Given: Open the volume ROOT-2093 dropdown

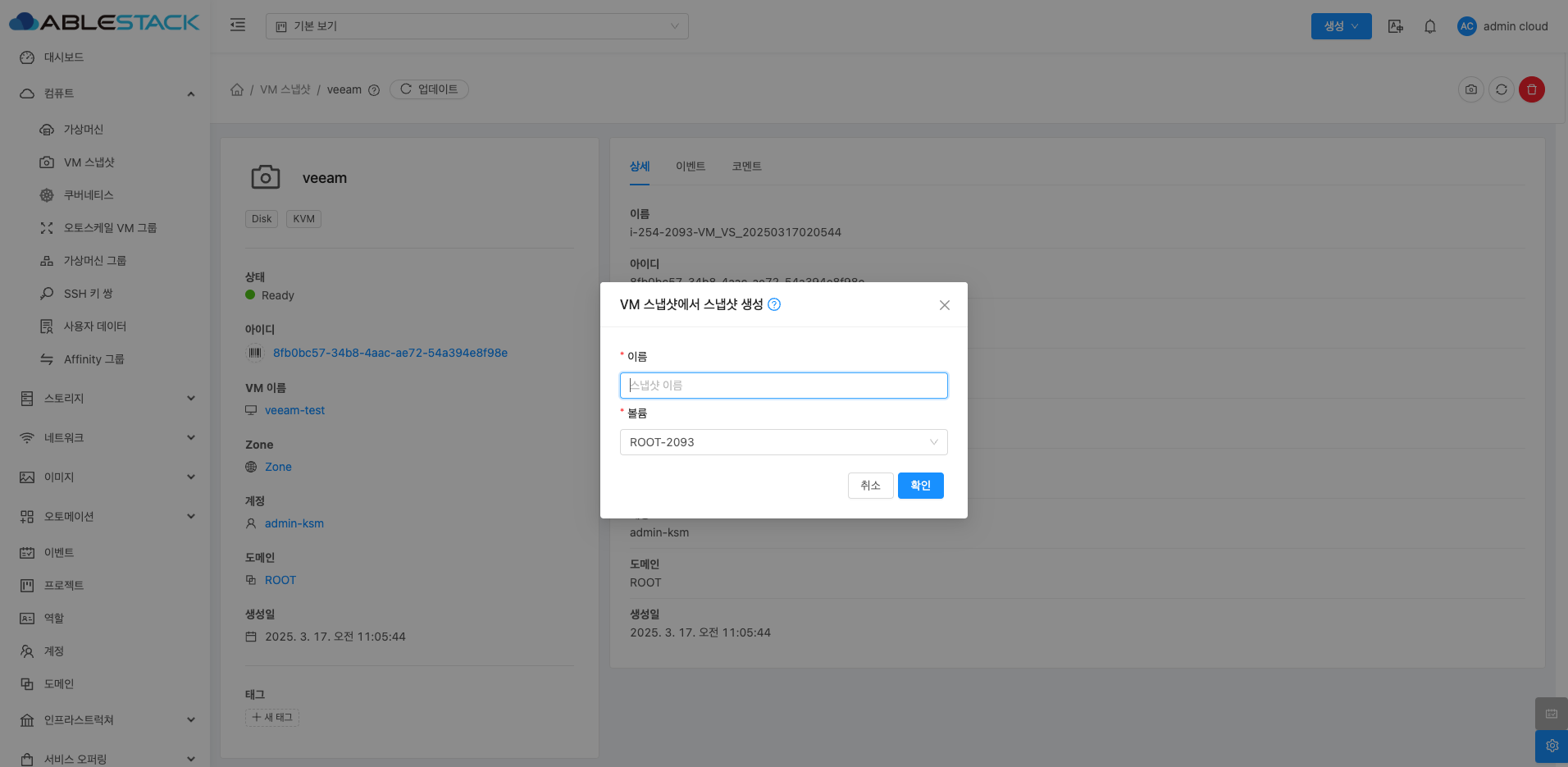Looking at the screenshot, I should coord(783,442).
